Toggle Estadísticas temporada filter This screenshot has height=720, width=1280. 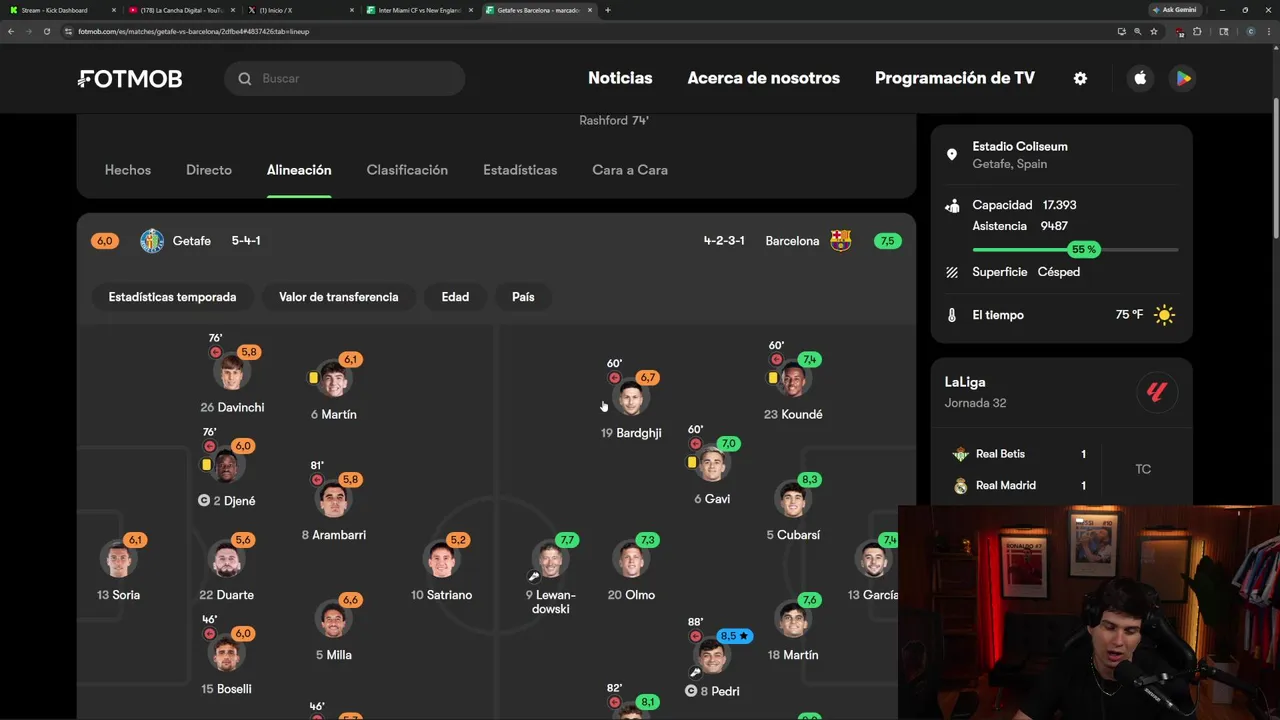click(x=172, y=297)
